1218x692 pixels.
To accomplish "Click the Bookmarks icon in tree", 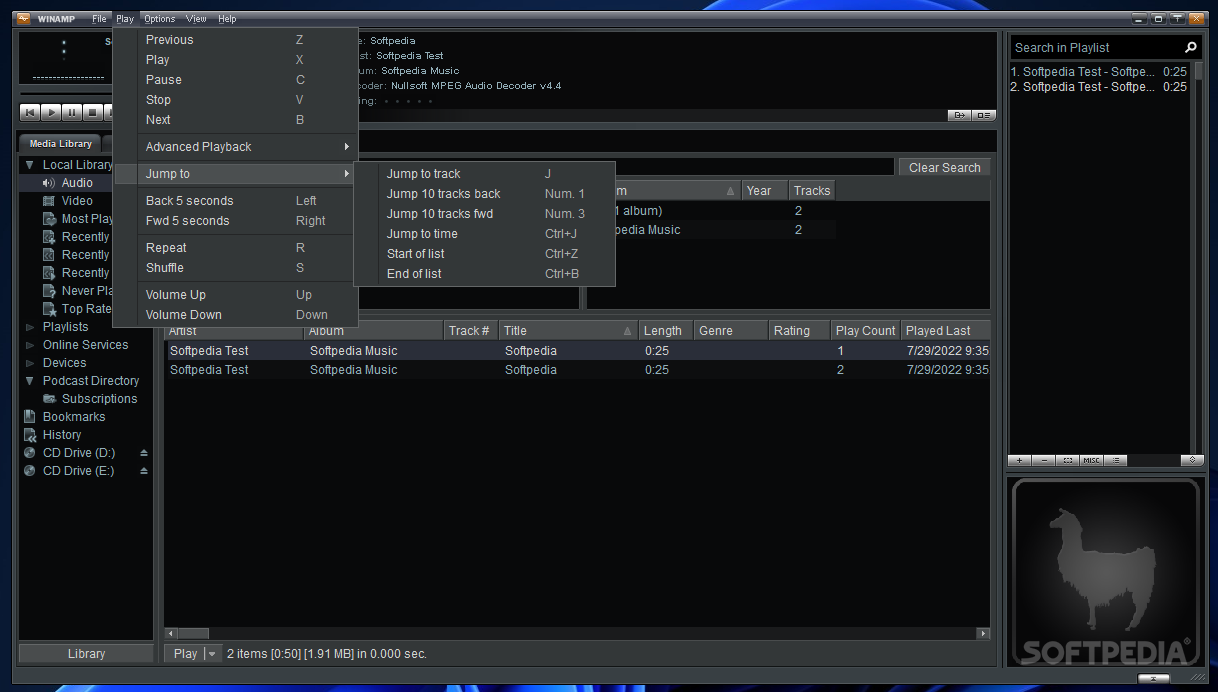I will click(30, 417).
